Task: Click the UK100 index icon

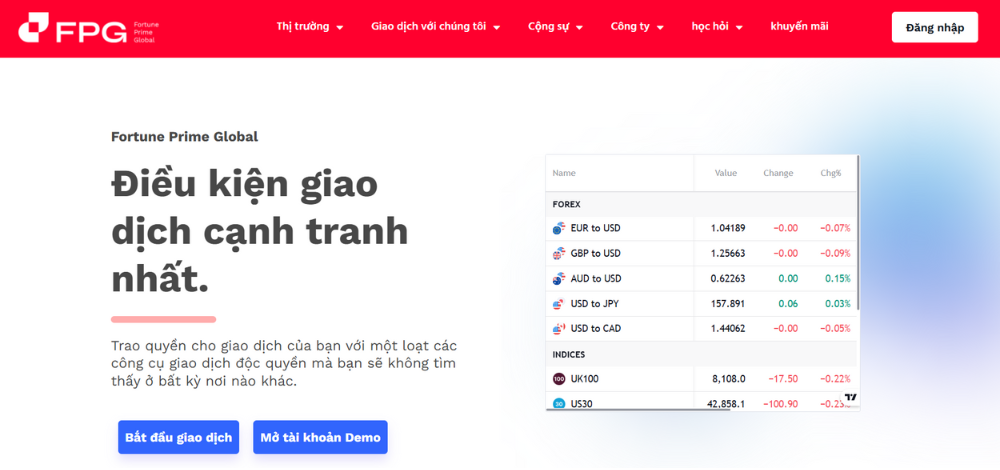Action: point(559,379)
